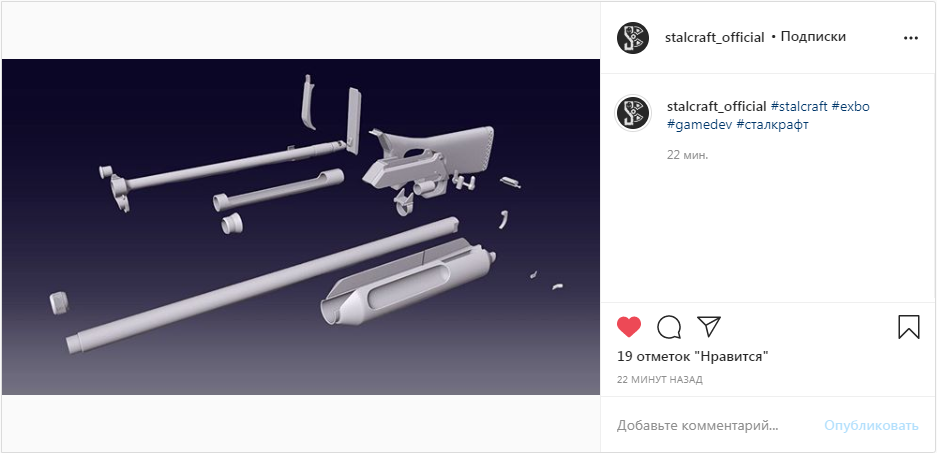Click the Опубликовать button
The height and width of the screenshot is (453, 937).
871,426
